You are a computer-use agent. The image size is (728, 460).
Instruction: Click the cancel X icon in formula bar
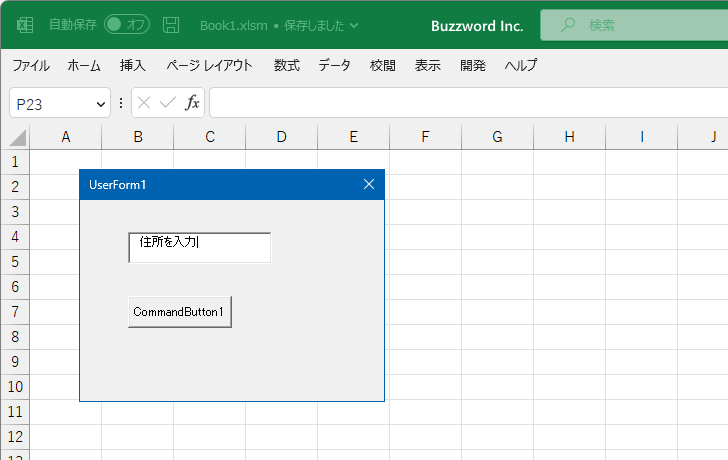pos(144,103)
